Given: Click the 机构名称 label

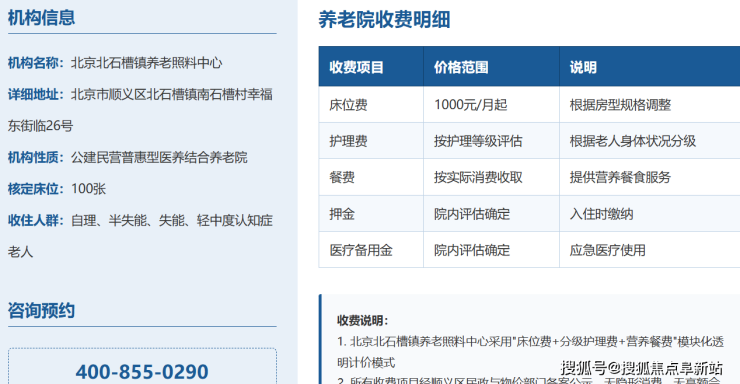Looking at the screenshot, I should (35, 63).
